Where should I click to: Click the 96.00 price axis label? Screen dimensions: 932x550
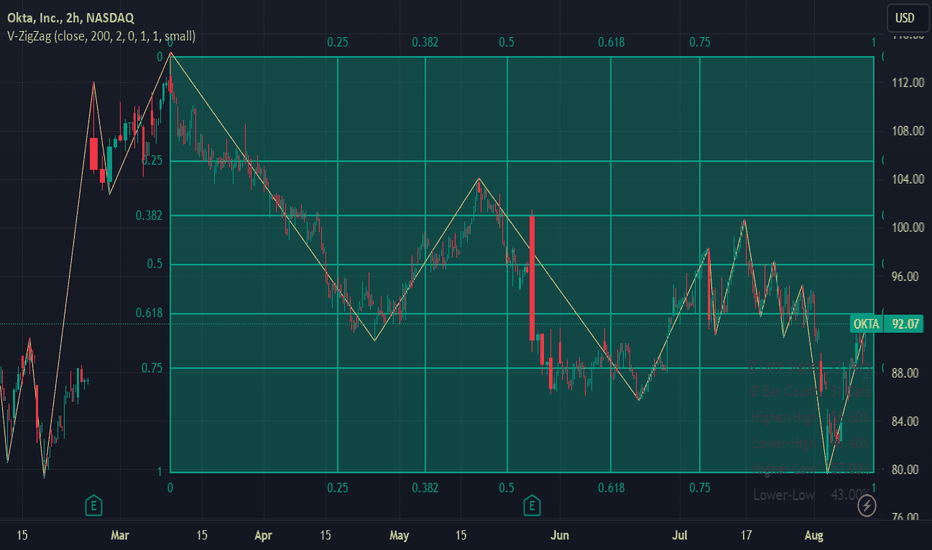point(908,276)
